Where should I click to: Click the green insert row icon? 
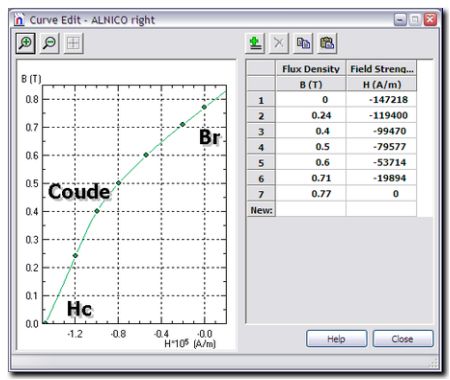coord(255,43)
